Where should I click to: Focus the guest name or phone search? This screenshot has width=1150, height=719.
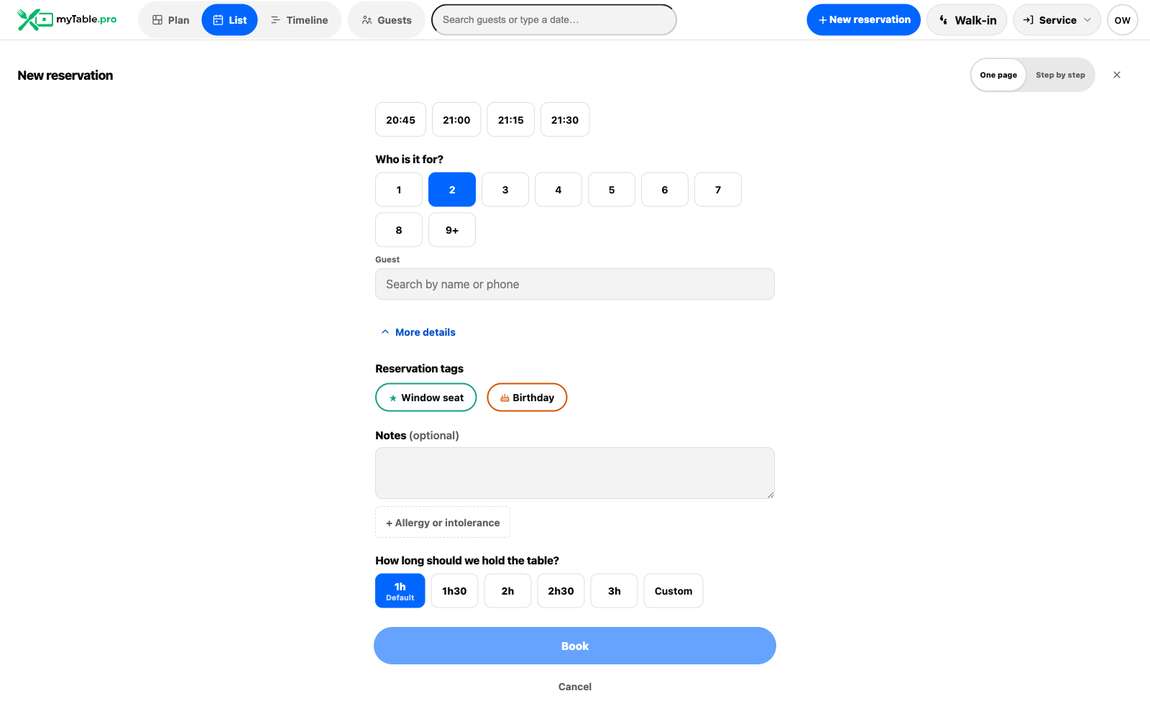coord(575,284)
